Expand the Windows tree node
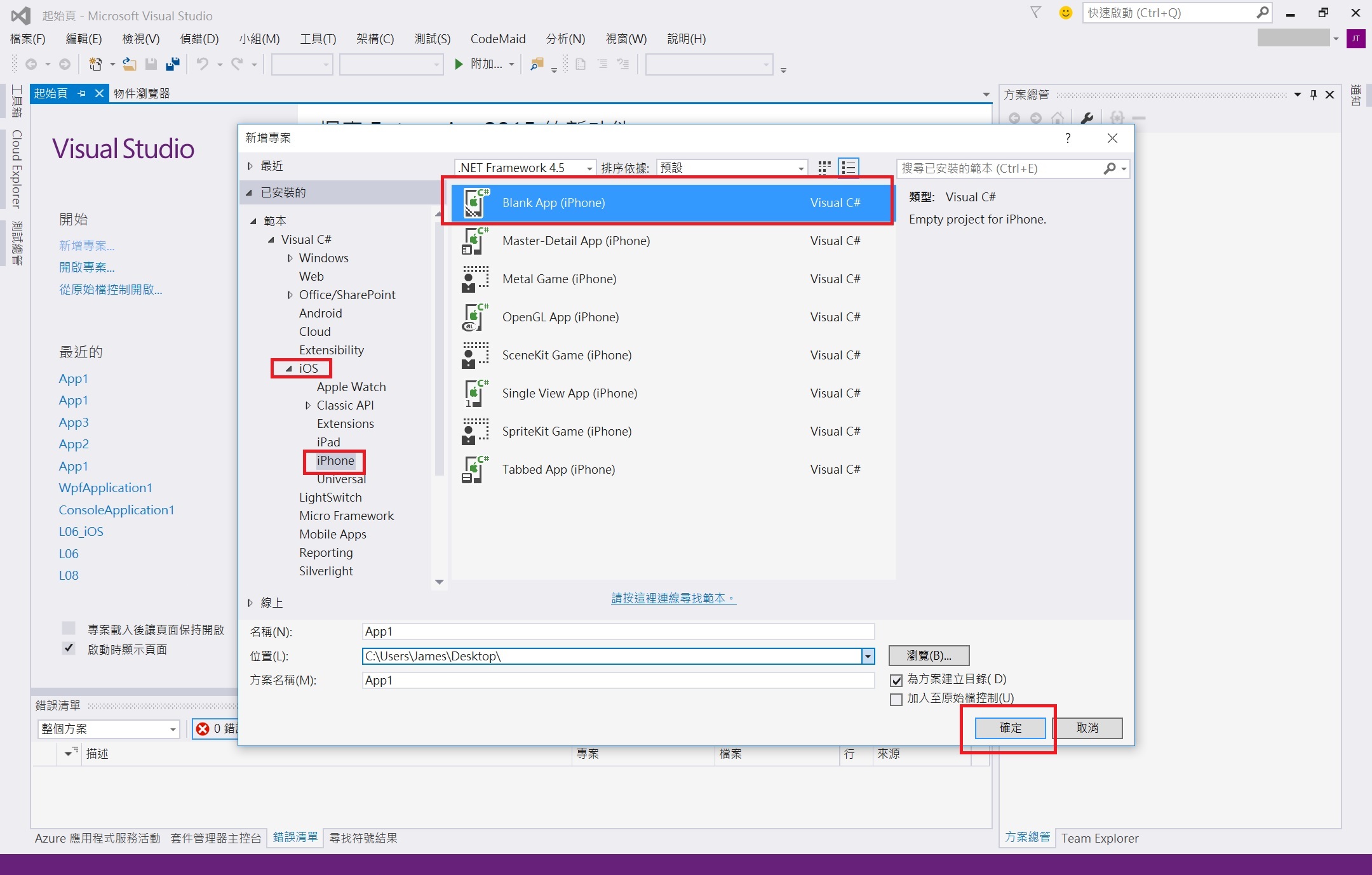The width and height of the screenshot is (1372, 875). coord(290,258)
